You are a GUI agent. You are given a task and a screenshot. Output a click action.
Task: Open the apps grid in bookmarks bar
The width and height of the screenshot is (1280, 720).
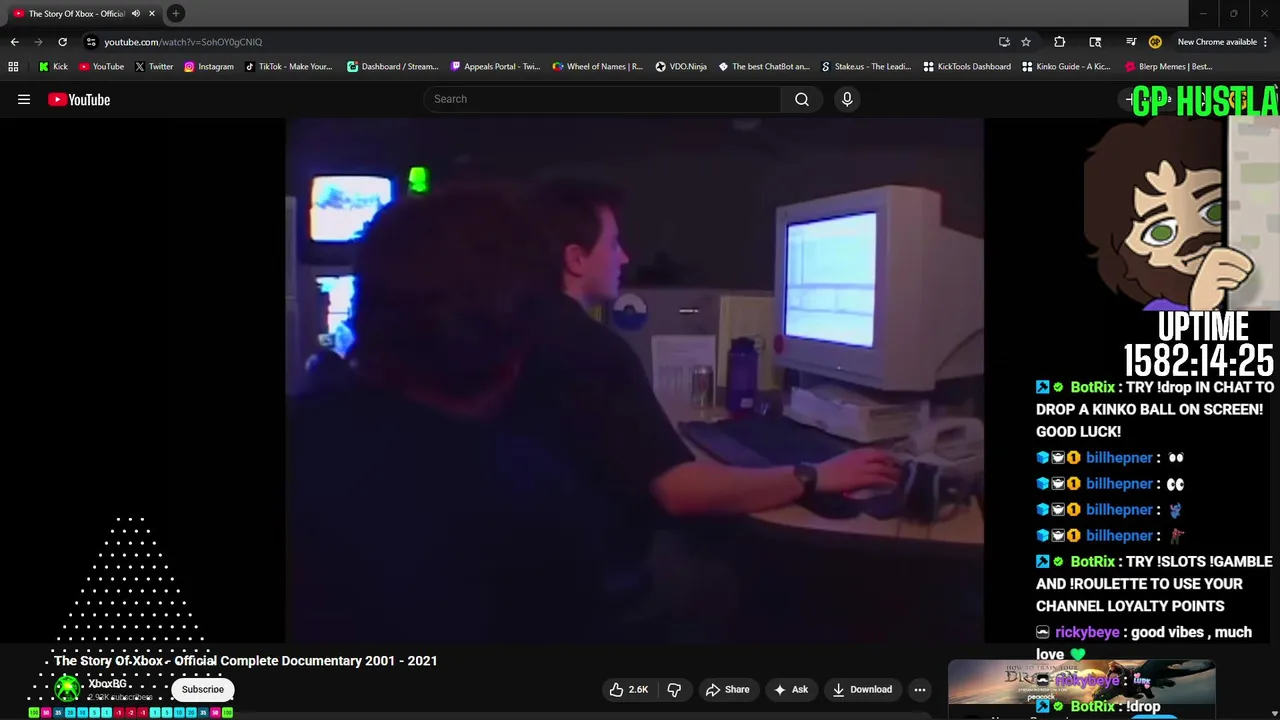point(13,67)
